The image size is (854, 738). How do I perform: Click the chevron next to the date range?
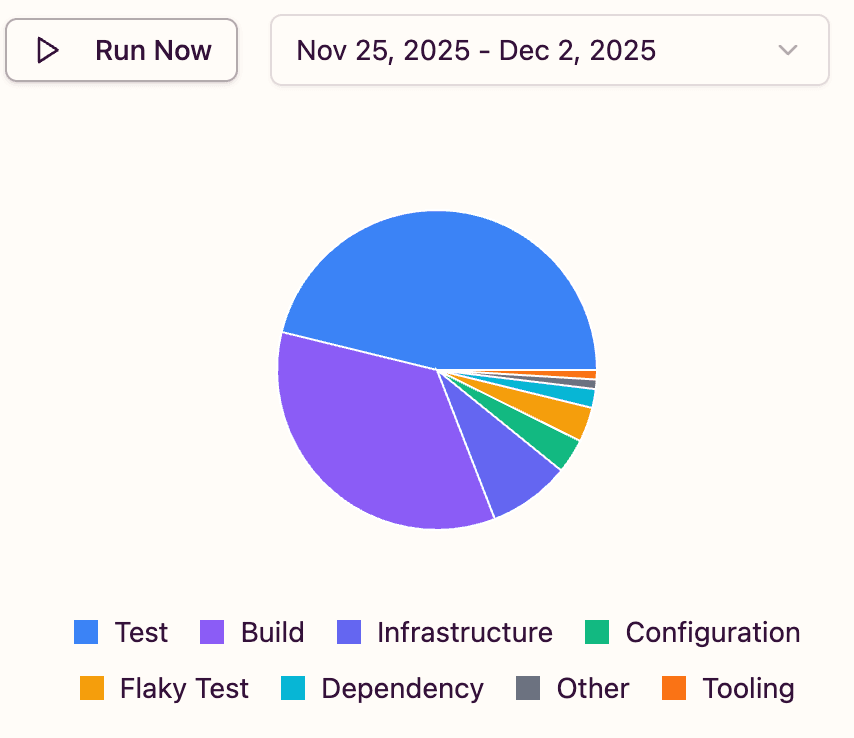pyautogui.click(x=789, y=50)
